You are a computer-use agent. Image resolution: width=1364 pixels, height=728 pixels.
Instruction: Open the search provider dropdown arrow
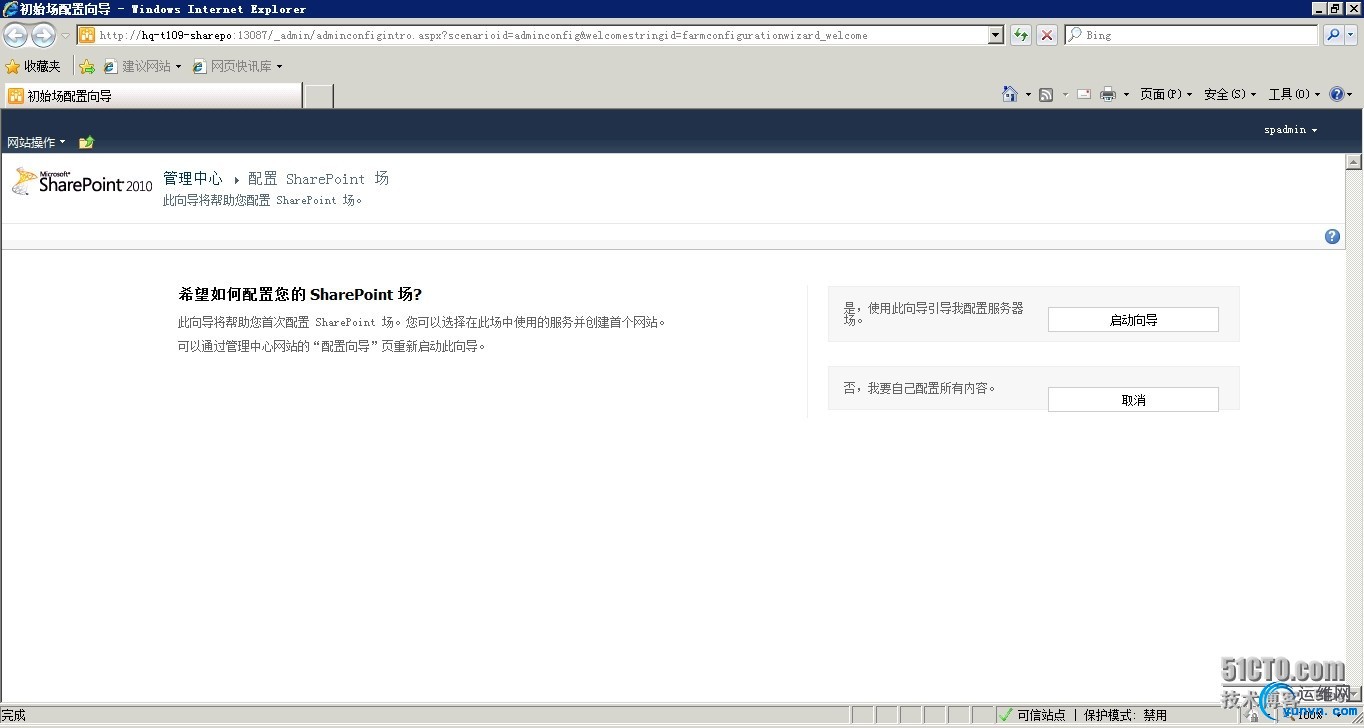coord(1351,35)
